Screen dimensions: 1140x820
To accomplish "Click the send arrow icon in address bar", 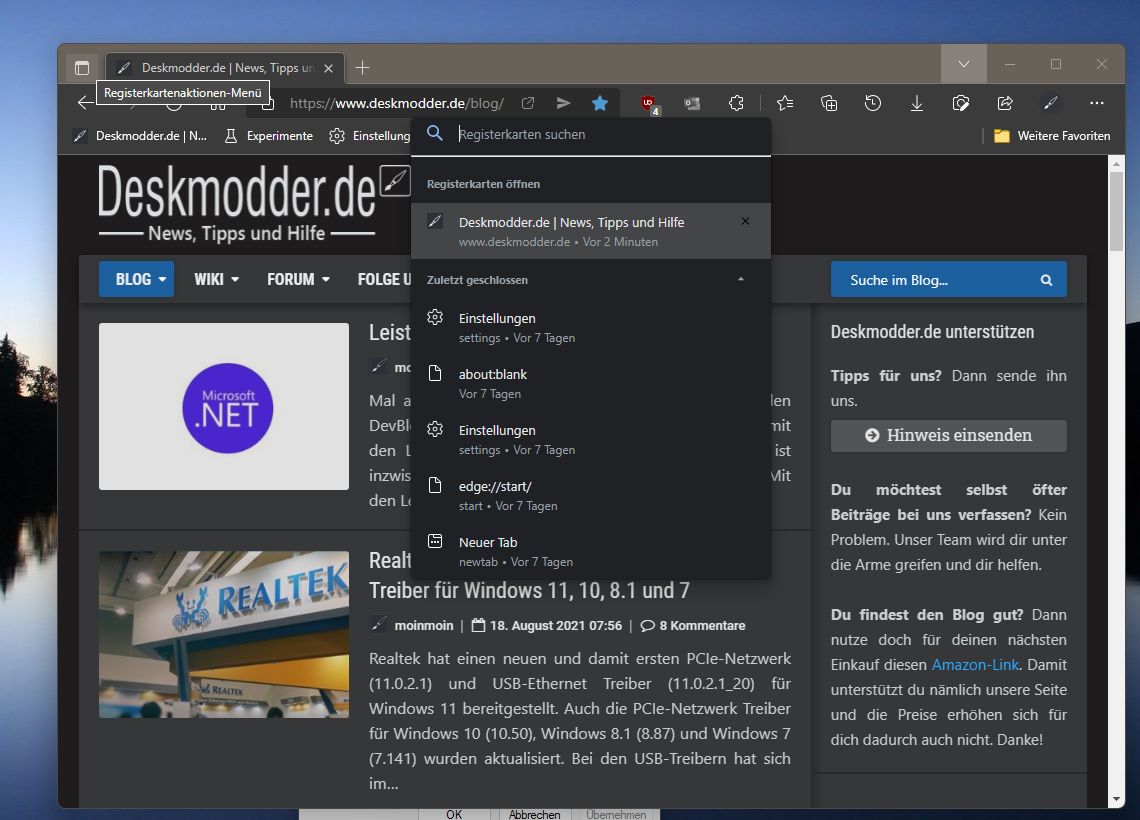I will (563, 103).
